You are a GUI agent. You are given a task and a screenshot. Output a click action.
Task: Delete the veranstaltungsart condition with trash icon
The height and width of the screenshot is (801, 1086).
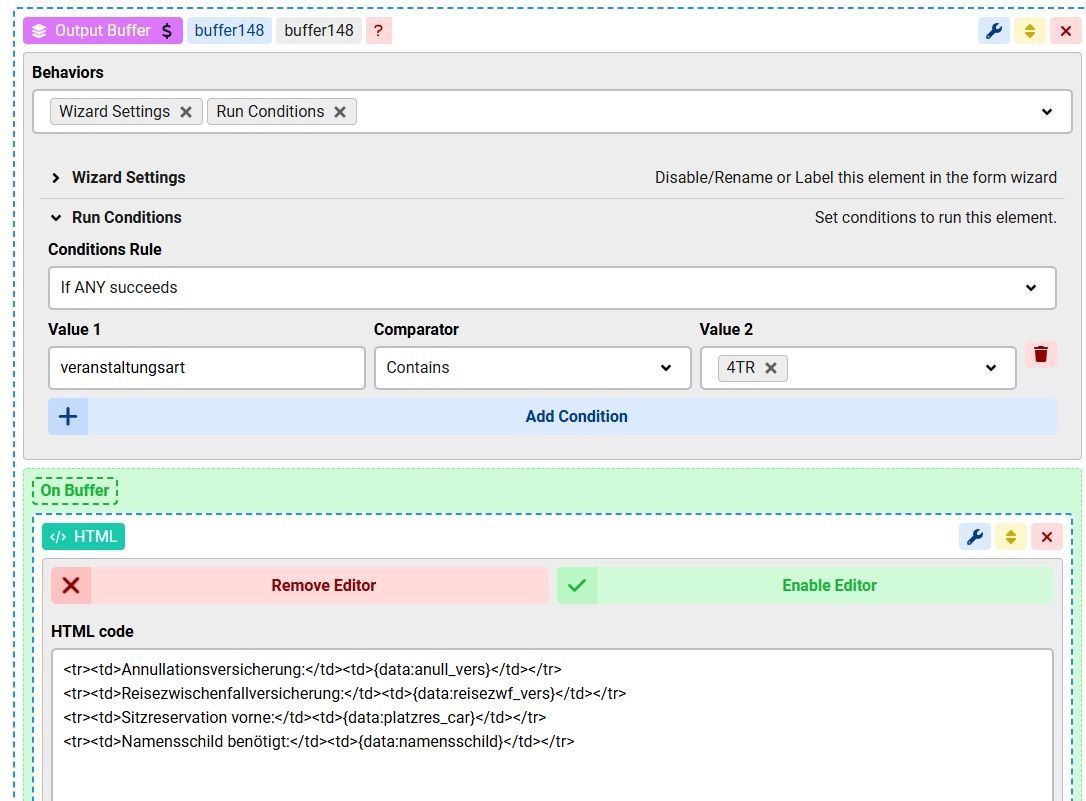pos(1041,355)
